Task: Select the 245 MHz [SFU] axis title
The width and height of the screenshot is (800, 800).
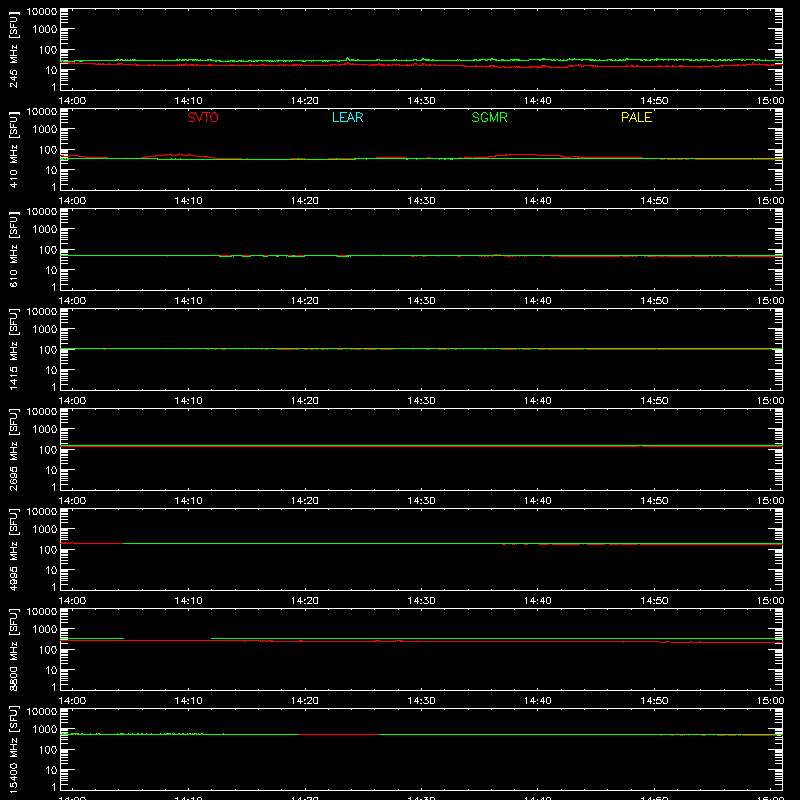Action: pyautogui.click(x=14, y=49)
